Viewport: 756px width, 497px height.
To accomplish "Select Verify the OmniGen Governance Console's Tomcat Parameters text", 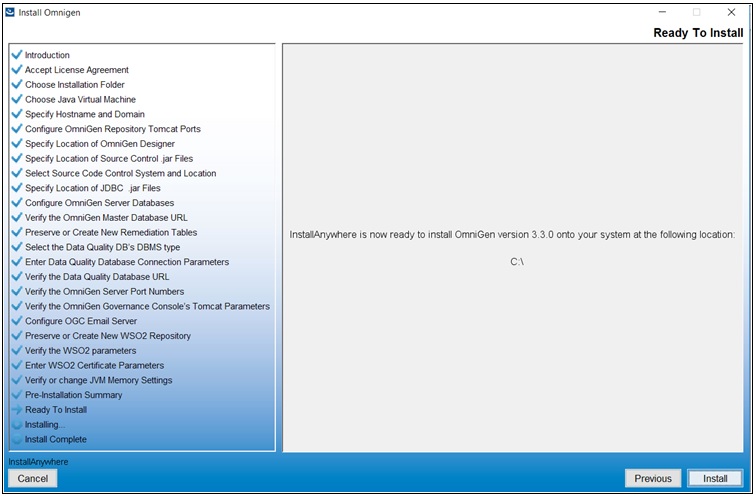I will coord(147,306).
